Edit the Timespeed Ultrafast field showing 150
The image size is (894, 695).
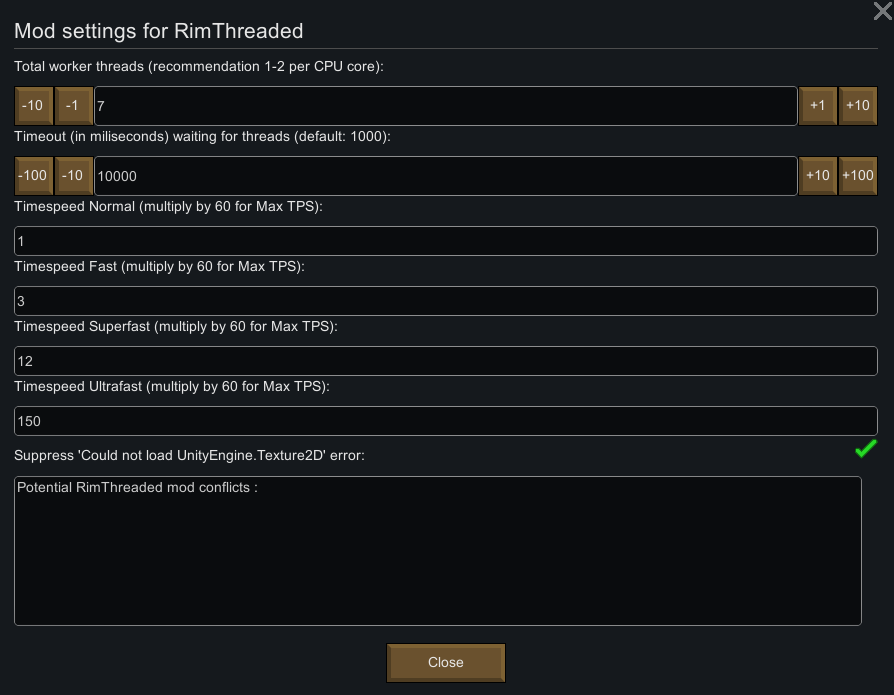[x=445, y=421]
